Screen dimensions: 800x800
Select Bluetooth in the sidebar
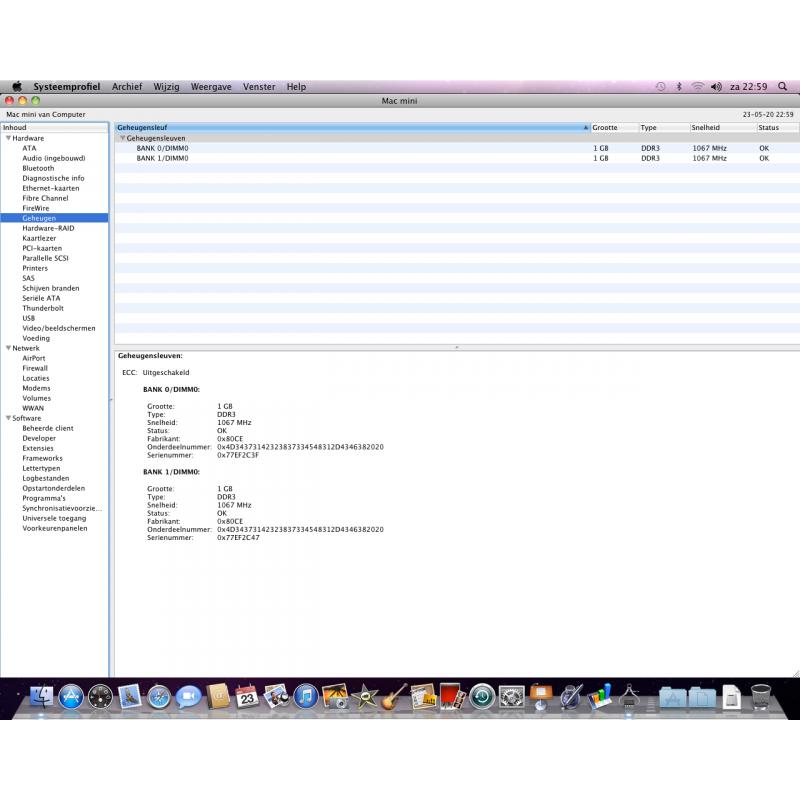click(38, 168)
